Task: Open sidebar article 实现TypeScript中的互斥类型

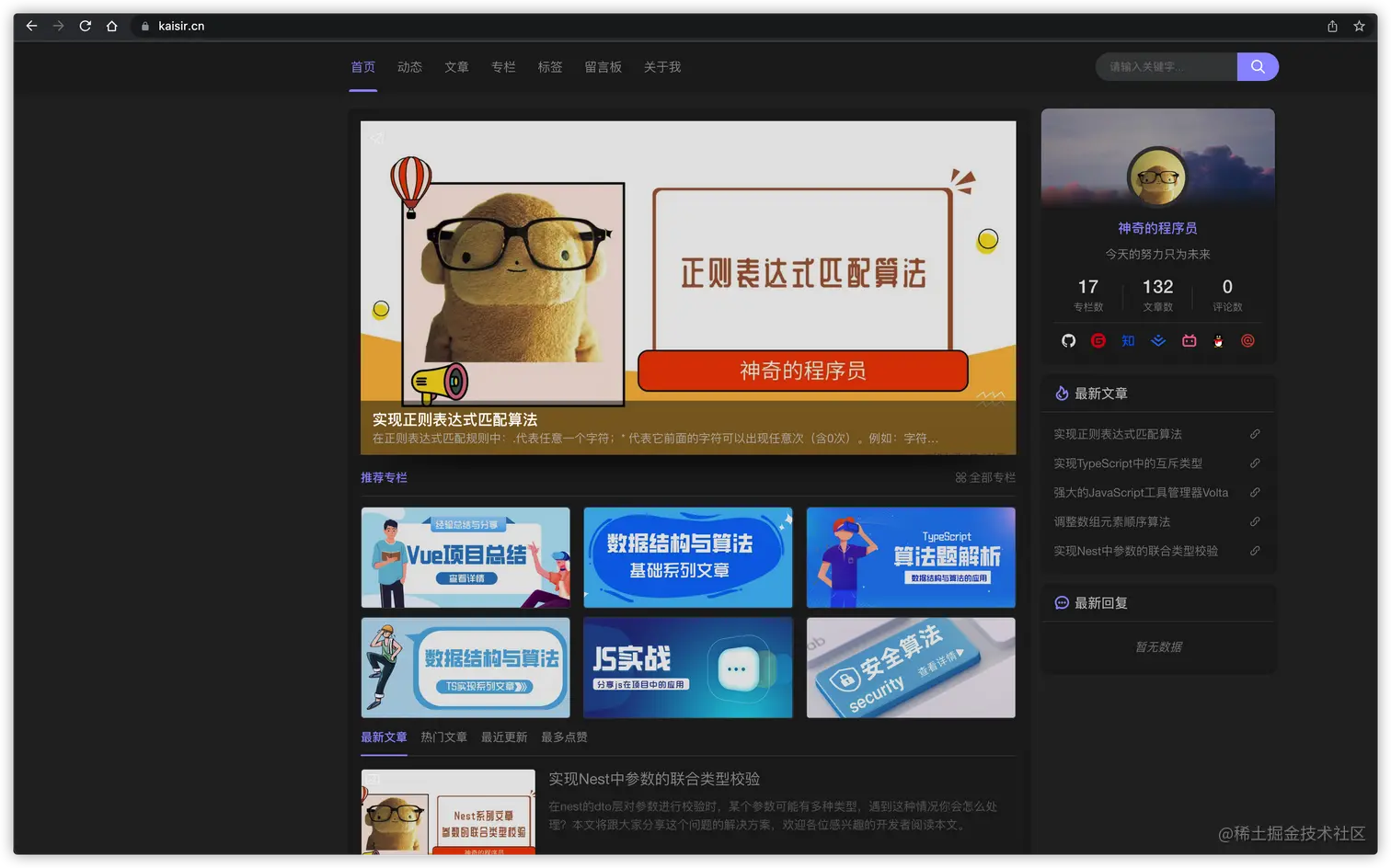Action: click(1128, 463)
